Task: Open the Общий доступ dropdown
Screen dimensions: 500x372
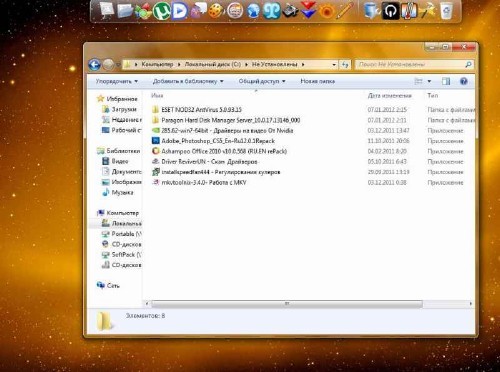Action: coord(262,81)
